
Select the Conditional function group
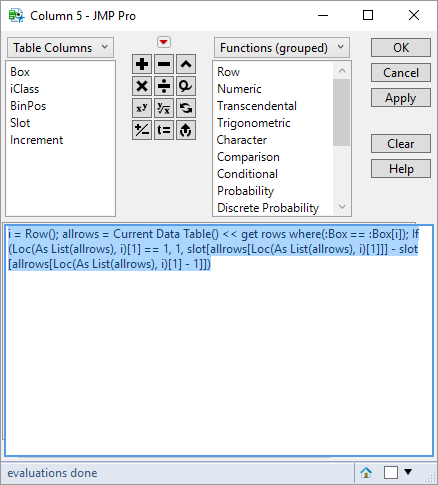point(247,174)
